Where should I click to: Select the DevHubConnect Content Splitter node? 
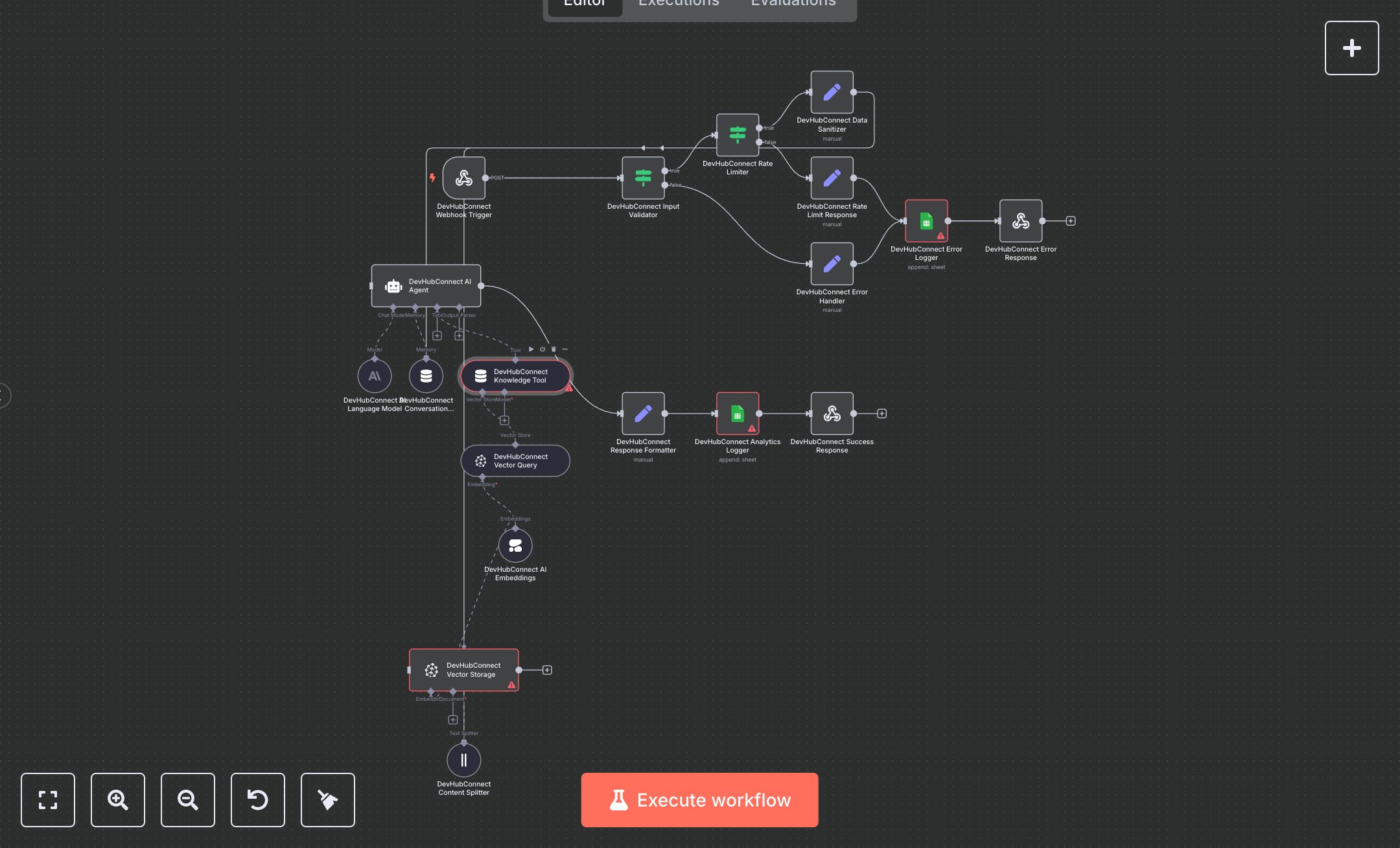point(463,760)
